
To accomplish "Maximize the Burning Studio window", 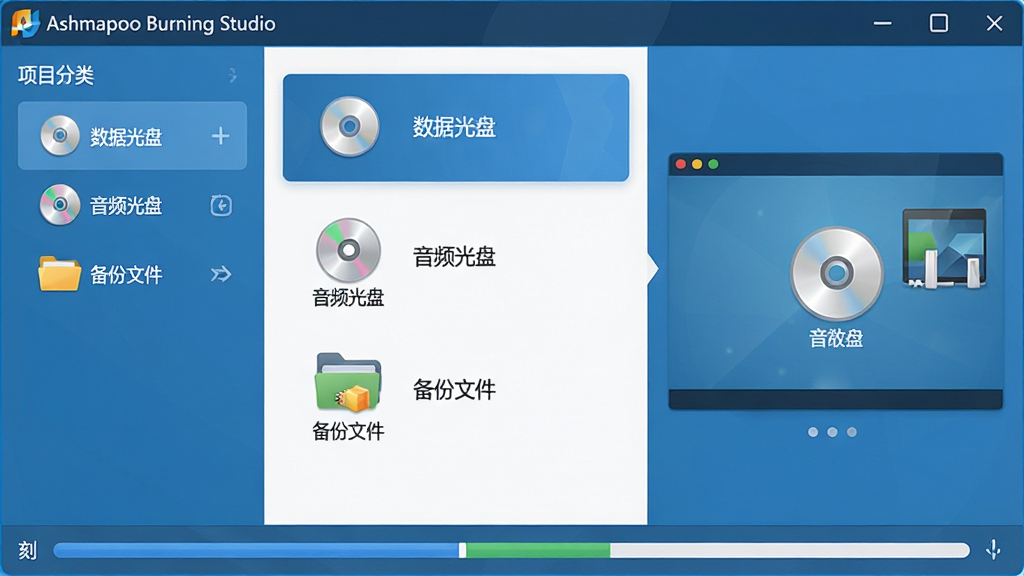I will 939,24.
